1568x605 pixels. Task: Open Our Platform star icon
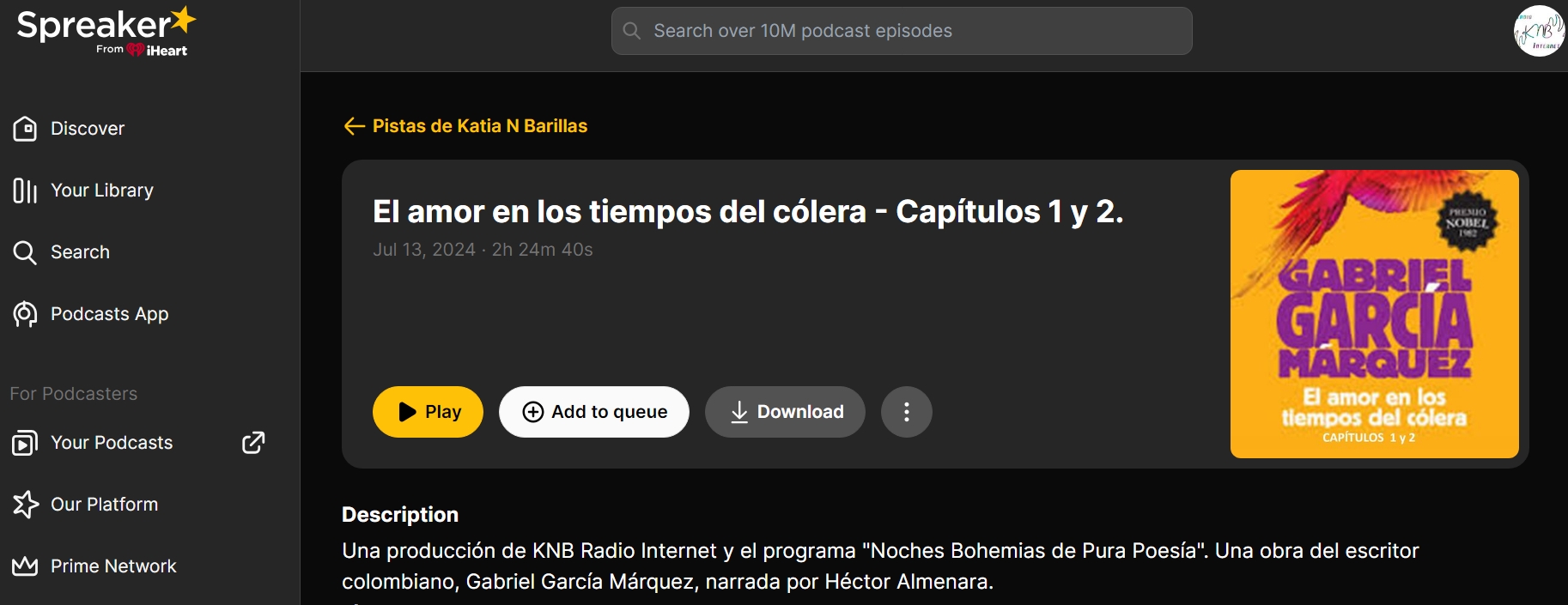click(x=25, y=505)
